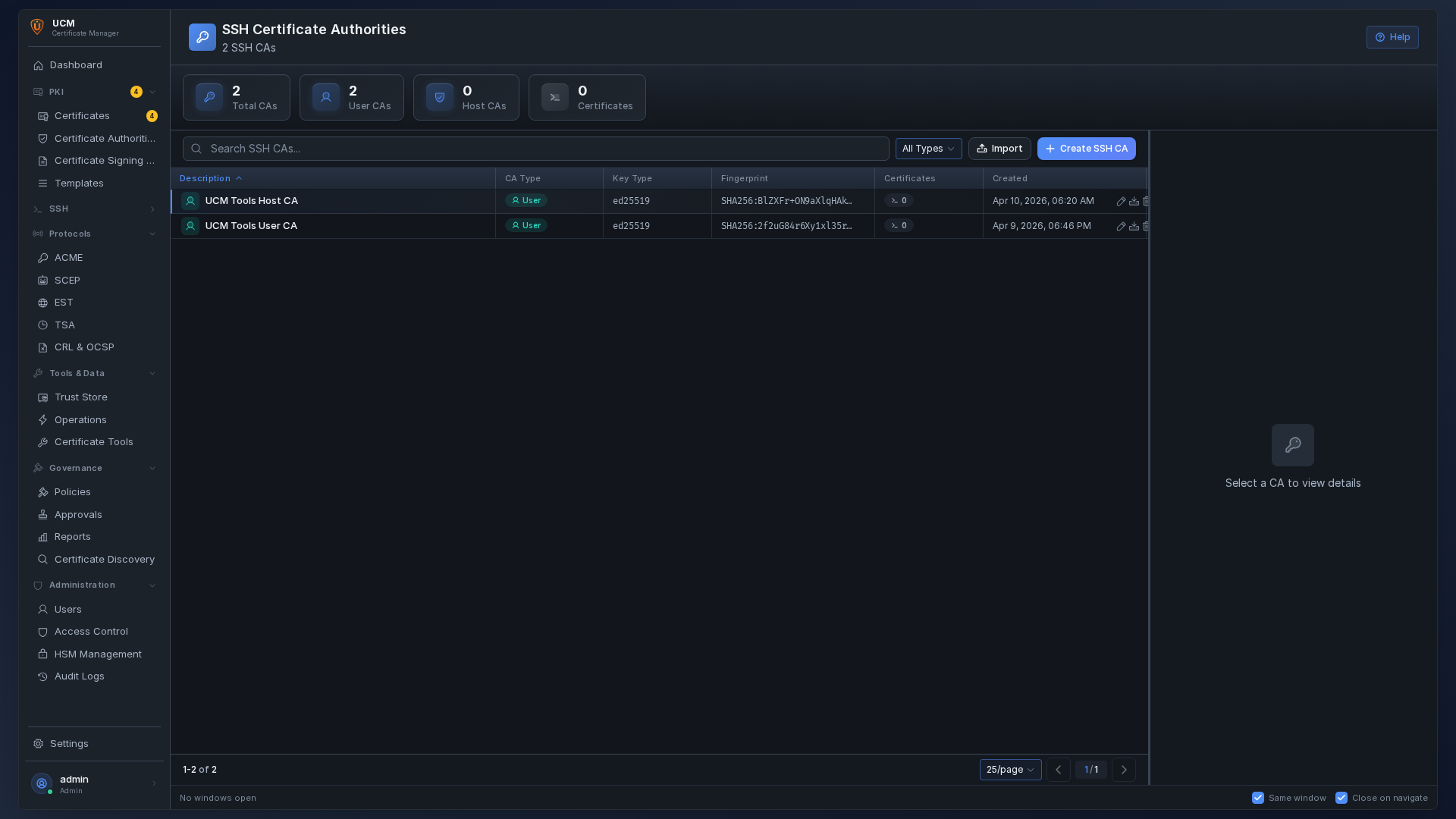The height and width of the screenshot is (819, 1456).
Task: Click the export download icon for UCM Tools User CA
Action: point(1133,226)
